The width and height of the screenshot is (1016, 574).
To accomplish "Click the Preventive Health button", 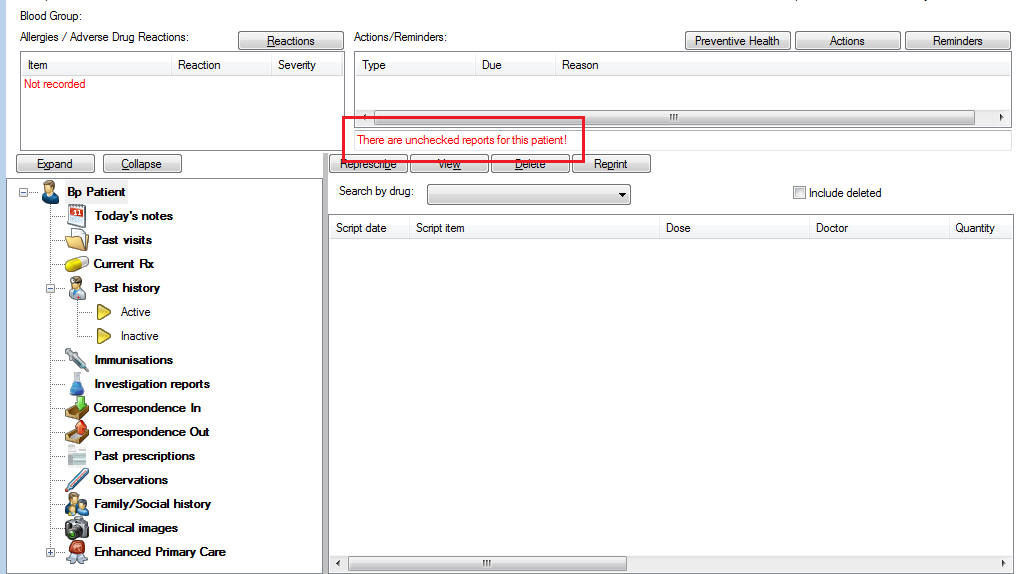I will click(737, 41).
